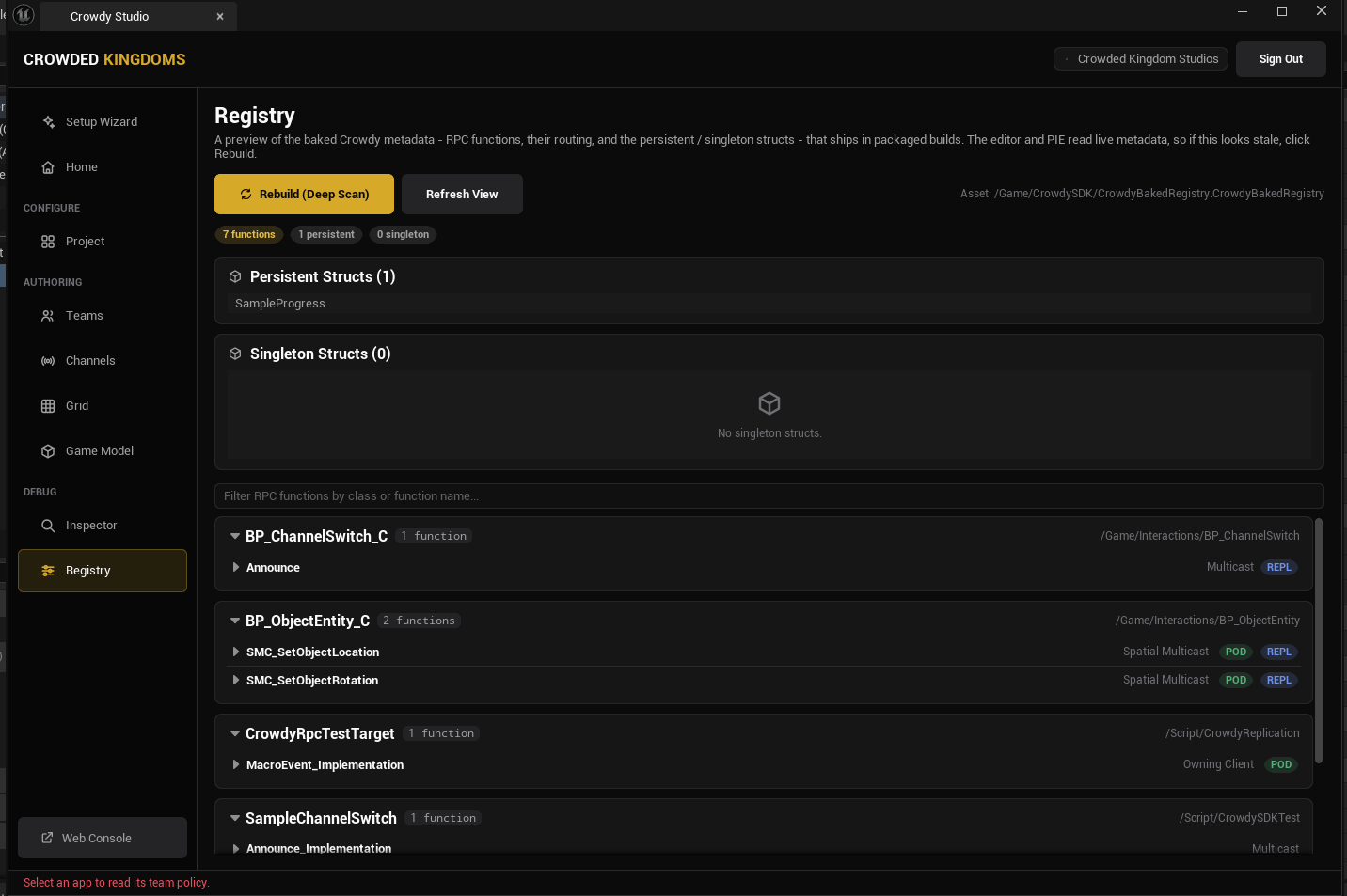This screenshot has width=1347, height=896.
Task: Collapse the BP_ChannelSwitch_C class group
Action: pos(235,536)
